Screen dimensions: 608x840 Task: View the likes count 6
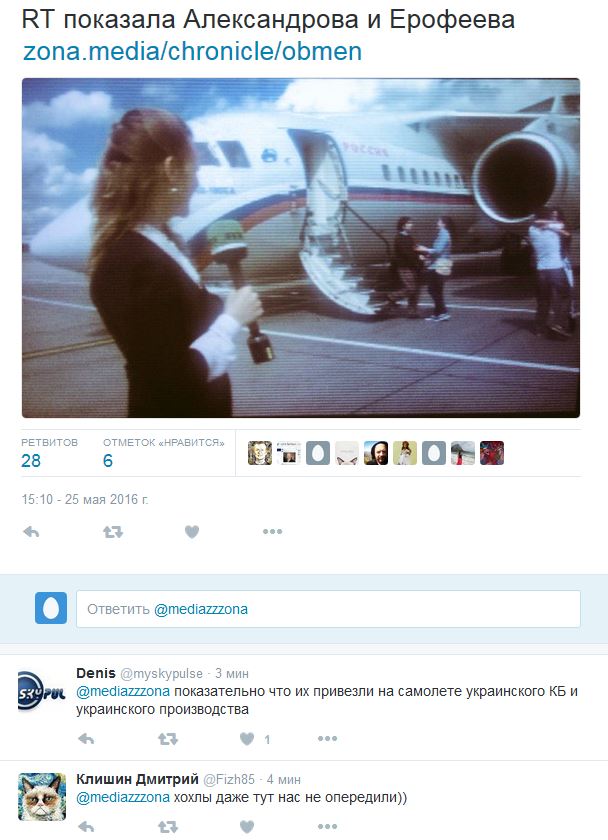pyautogui.click(x=108, y=461)
